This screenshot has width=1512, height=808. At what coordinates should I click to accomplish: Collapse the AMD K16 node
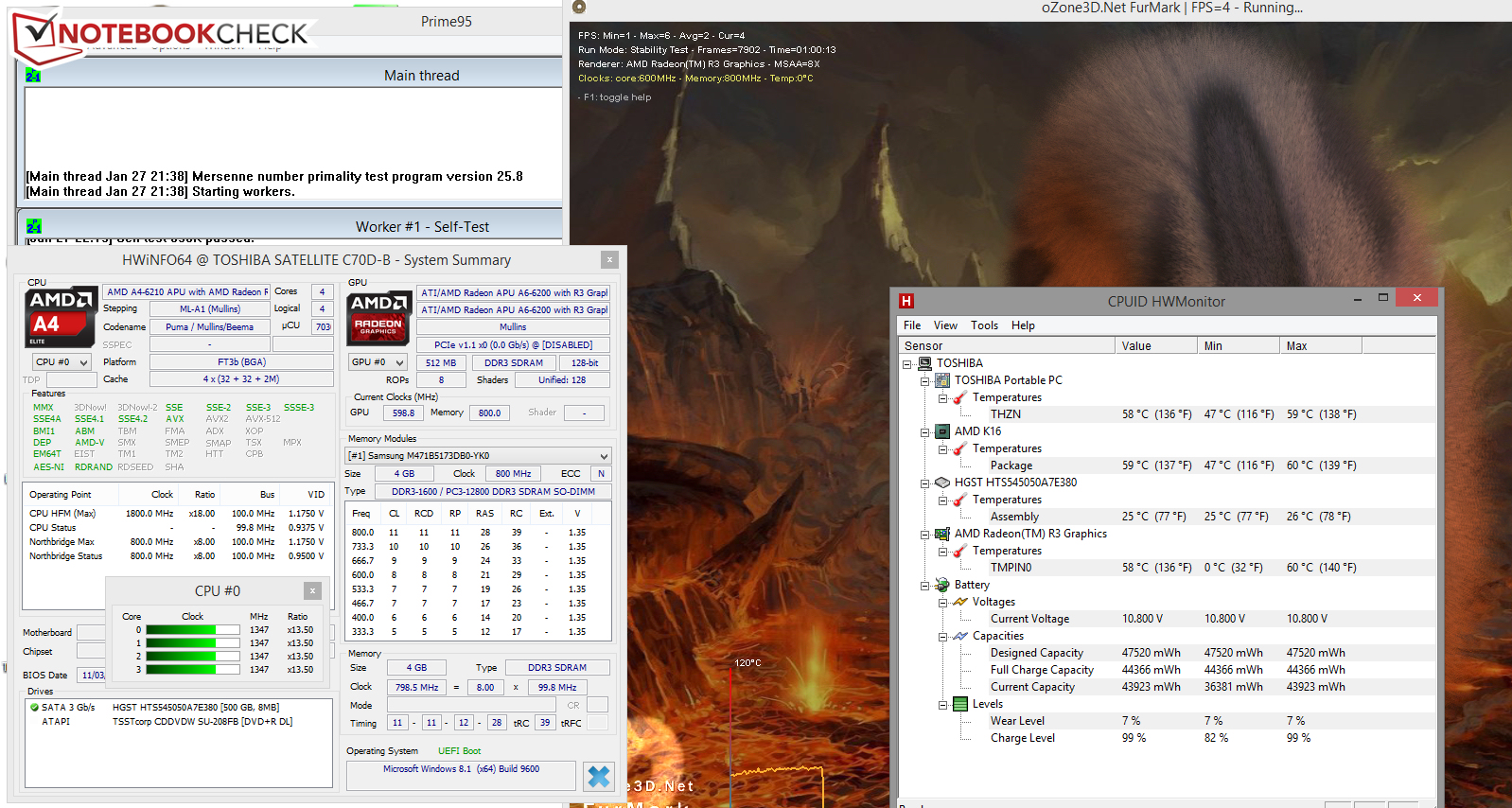(x=924, y=431)
